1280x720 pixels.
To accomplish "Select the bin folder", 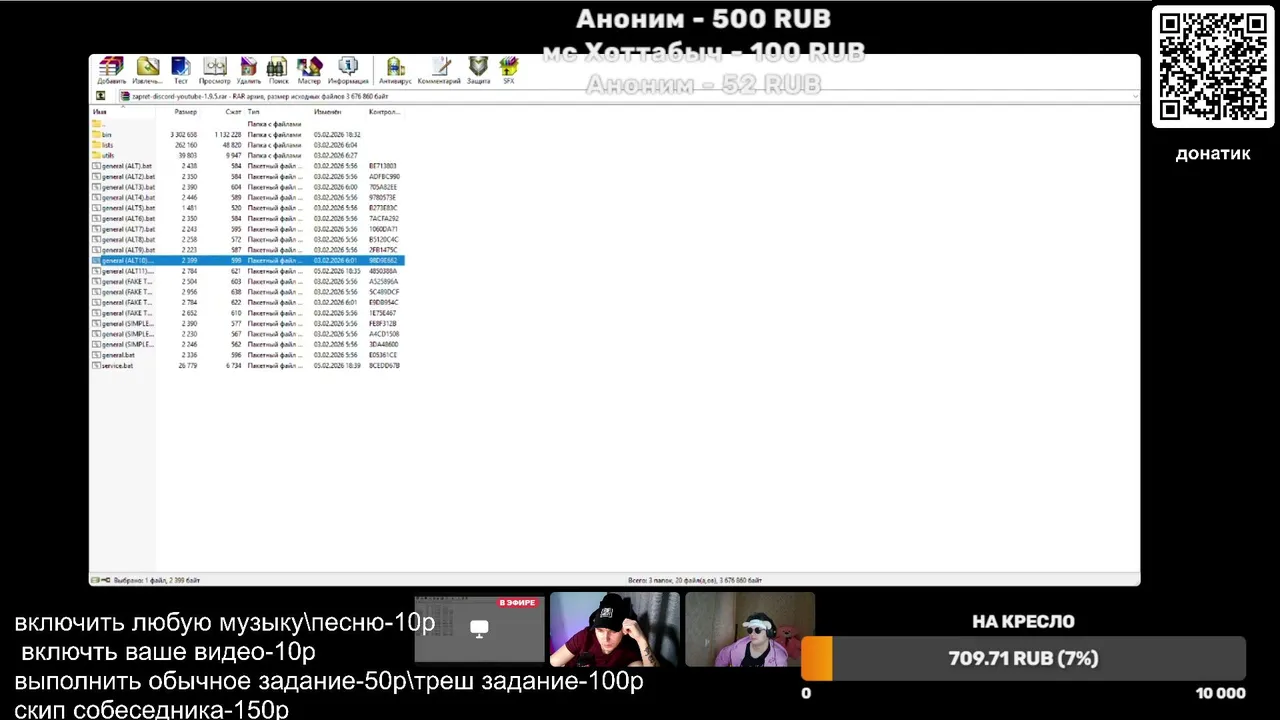I will point(246,134).
